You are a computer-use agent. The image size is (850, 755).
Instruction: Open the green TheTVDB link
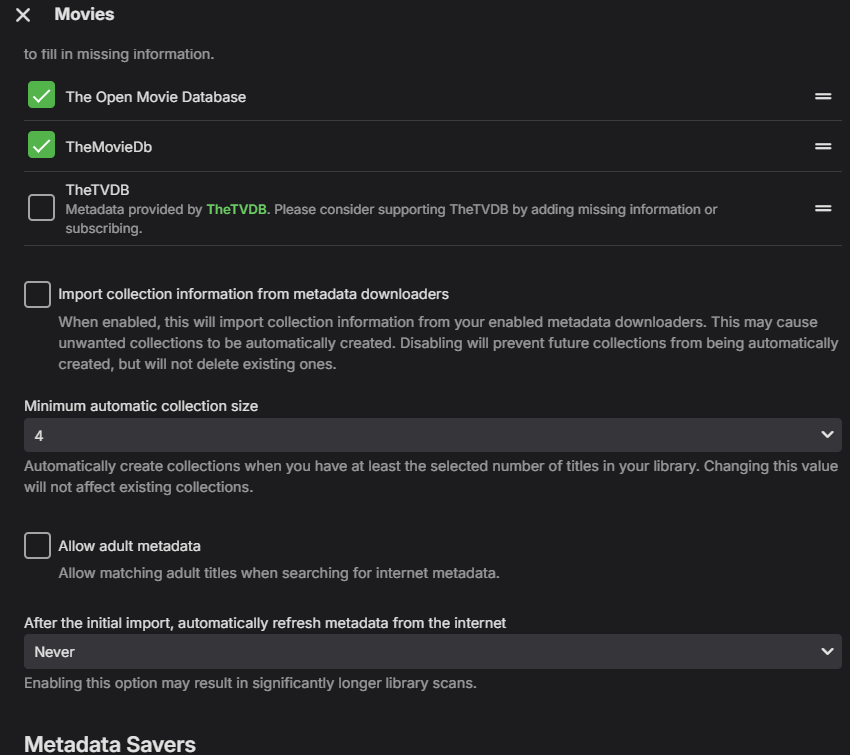pyautogui.click(x=236, y=209)
